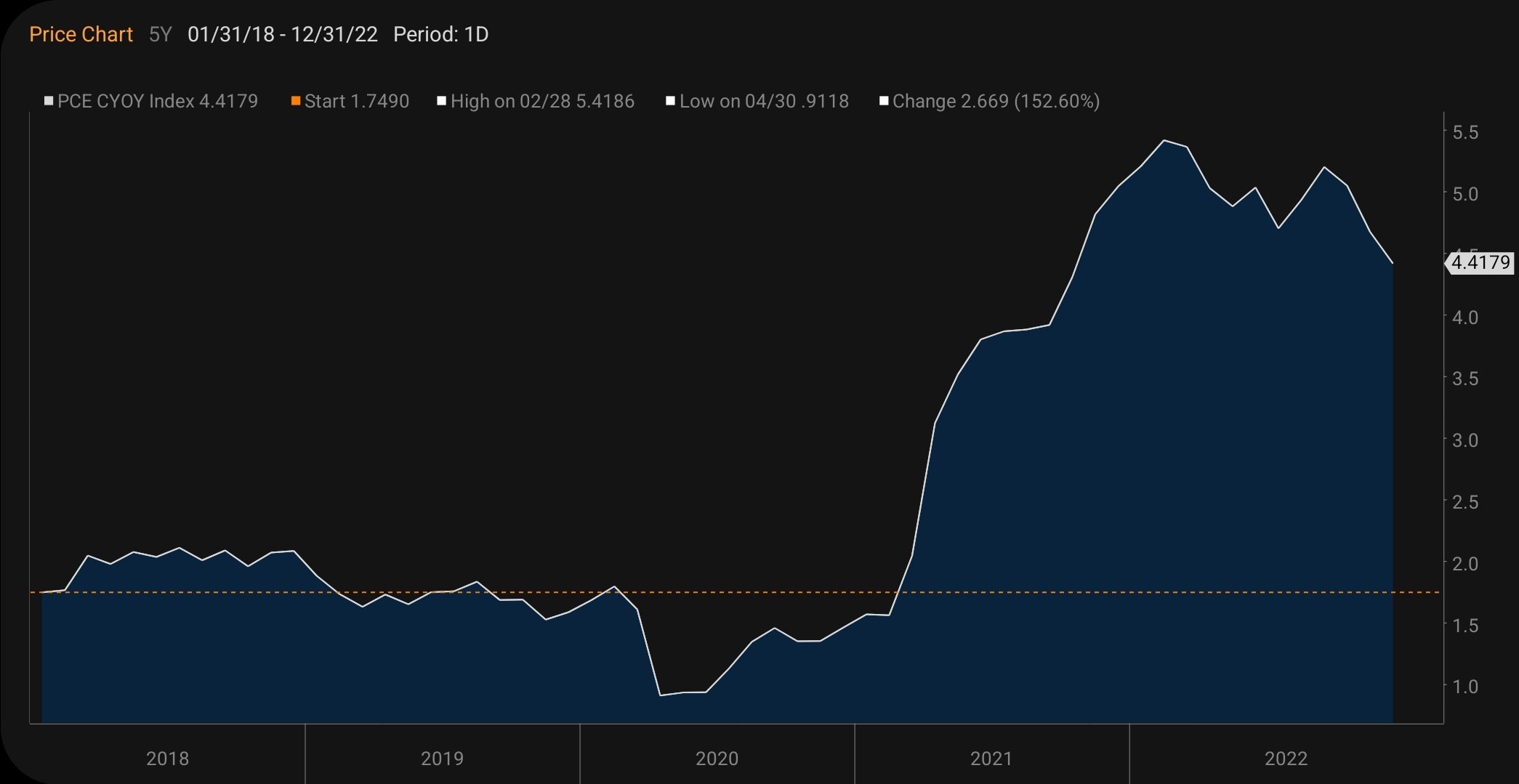Viewport: 1519px width, 784px height.
Task: Open the 01/31/18 - 12/31/22 date range picker
Action: [282, 33]
